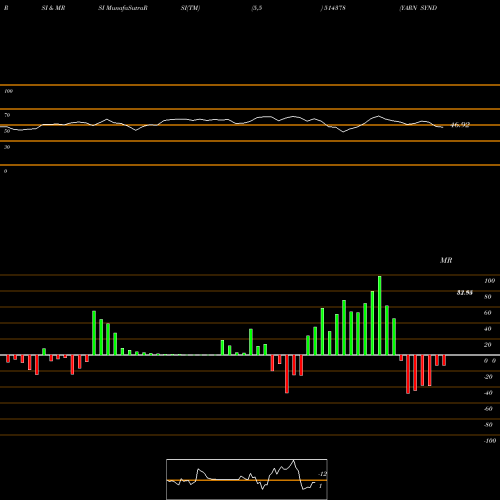The width and height of the screenshot is (500, 500).
Task: Select the ')514378' stock code text
Action: (x=333, y=8)
